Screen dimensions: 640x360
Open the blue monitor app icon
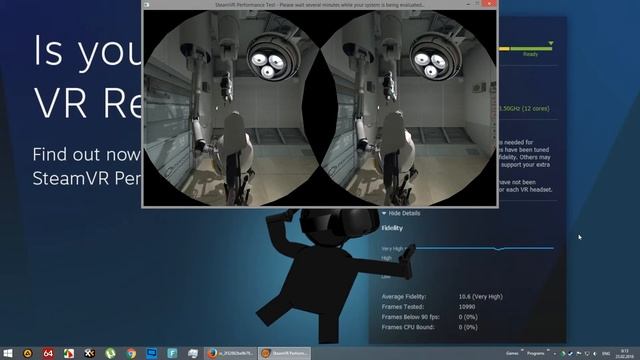pyautogui.click(x=151, y=353)
